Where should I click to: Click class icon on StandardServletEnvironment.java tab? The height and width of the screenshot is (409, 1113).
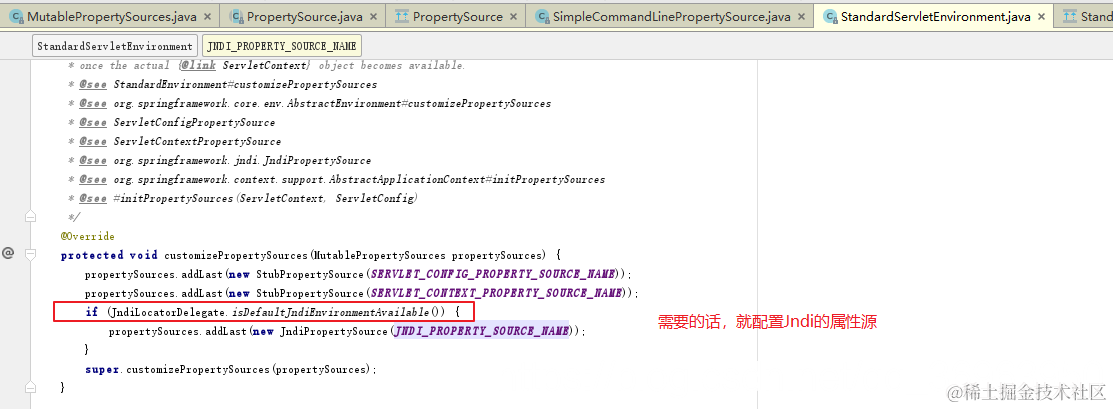pos(829,16)
